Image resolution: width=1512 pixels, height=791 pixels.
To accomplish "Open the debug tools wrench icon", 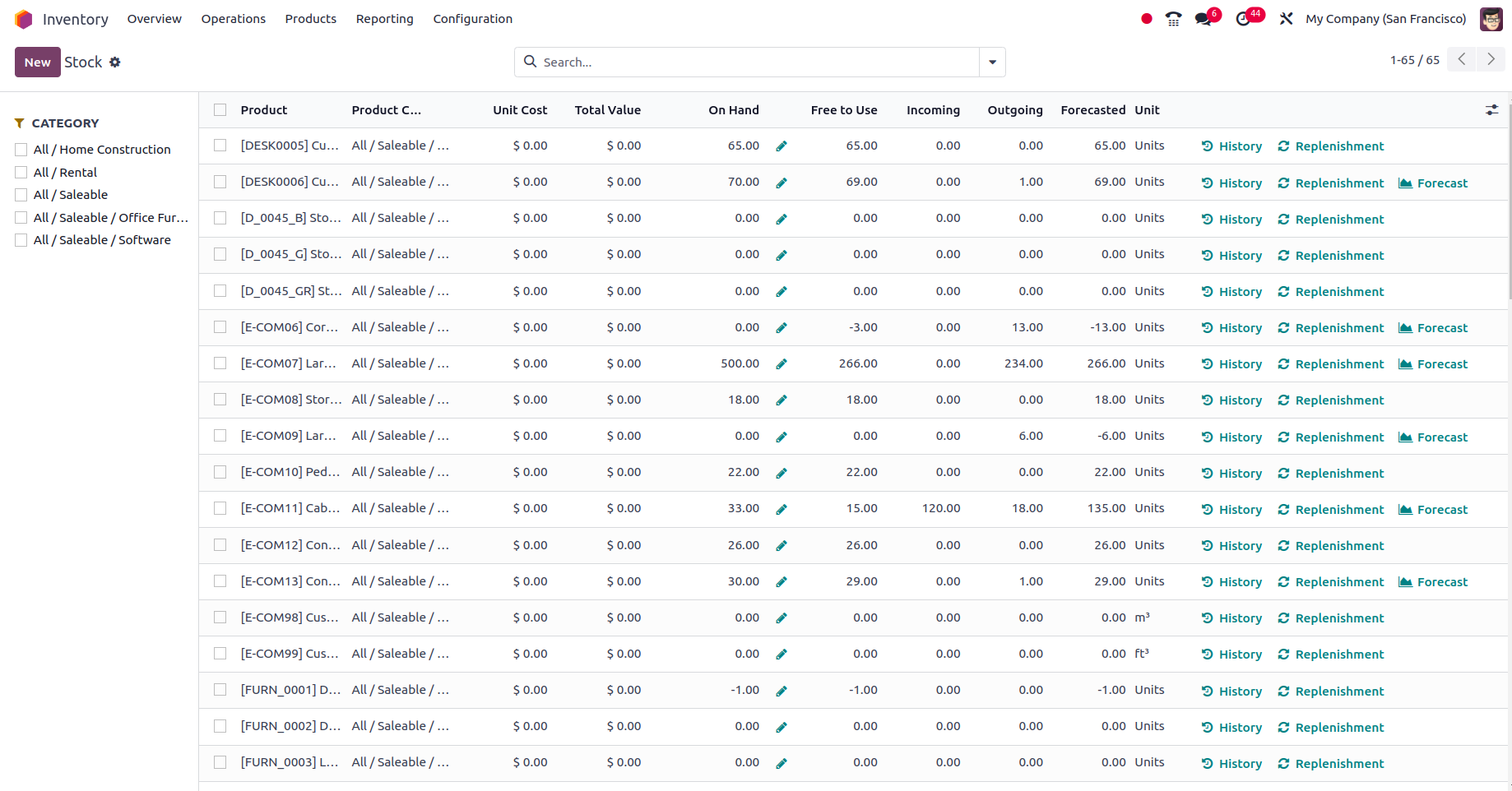I will 1286,19.
